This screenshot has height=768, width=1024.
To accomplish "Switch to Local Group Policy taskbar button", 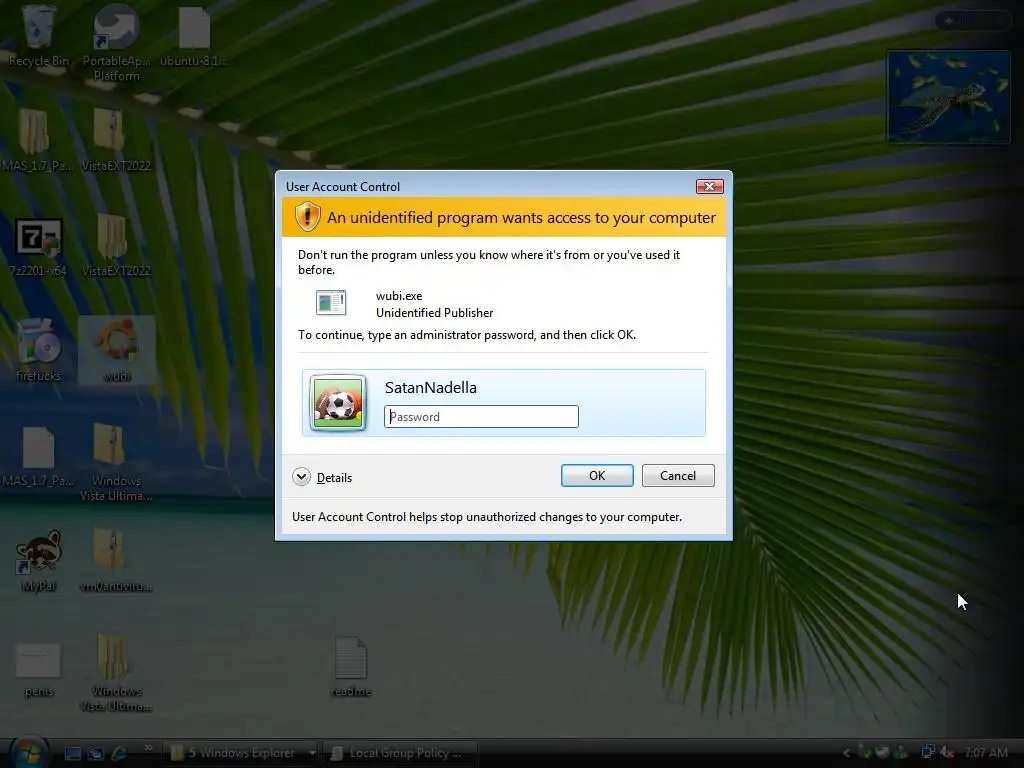I will (398, 753).
